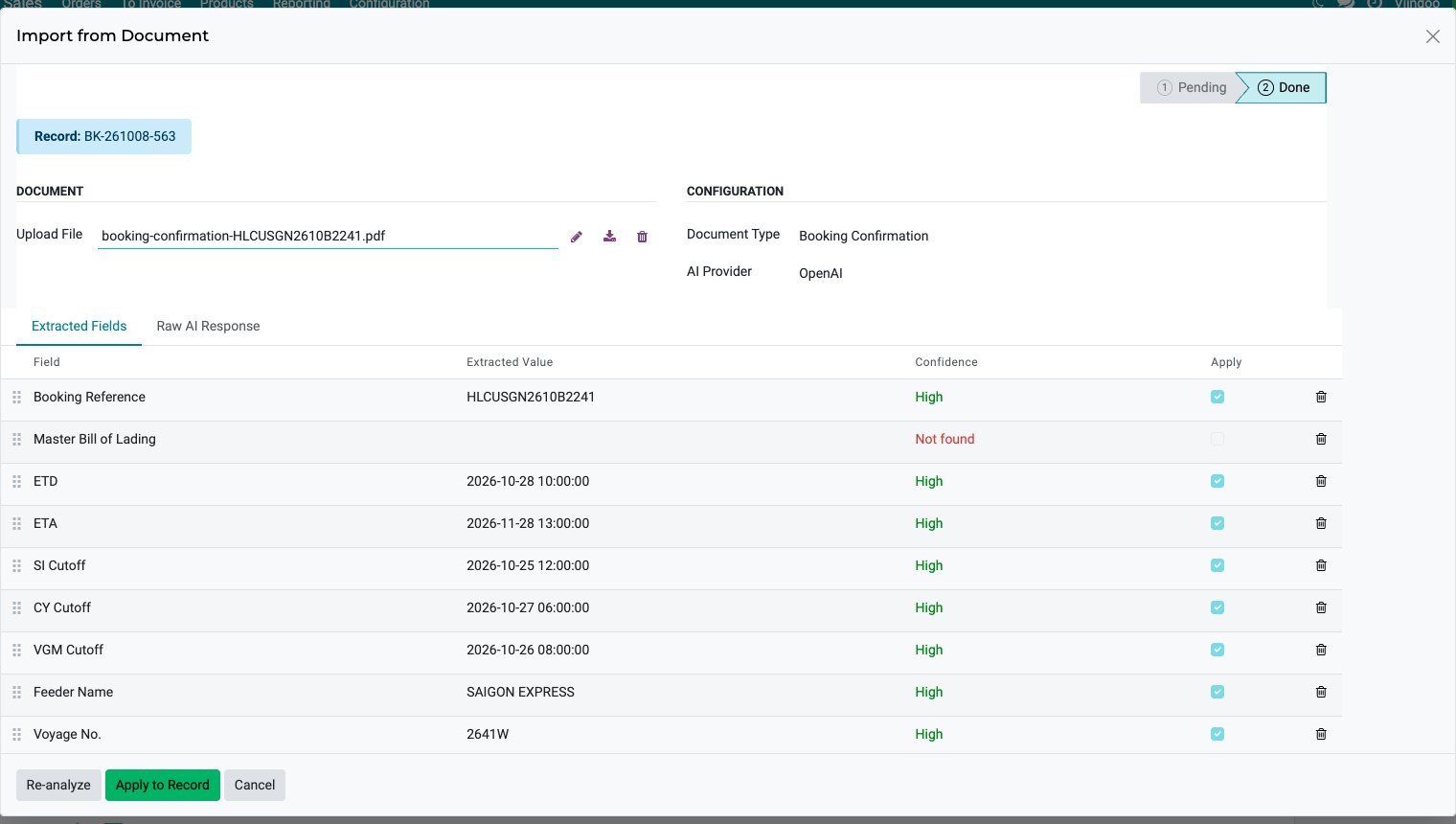Screen dimensions: 1456x824
Task: Toggle Apply checkbox for Master Bill of Lading
Action: point(1217,439)
